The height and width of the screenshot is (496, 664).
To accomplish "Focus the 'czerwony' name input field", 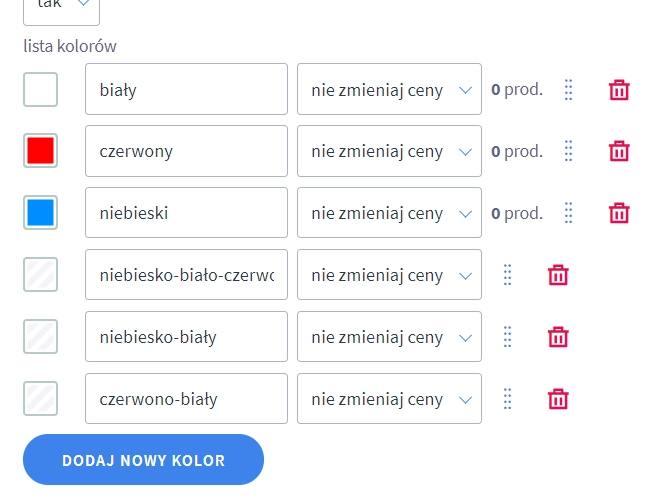I will pos(186,152).
